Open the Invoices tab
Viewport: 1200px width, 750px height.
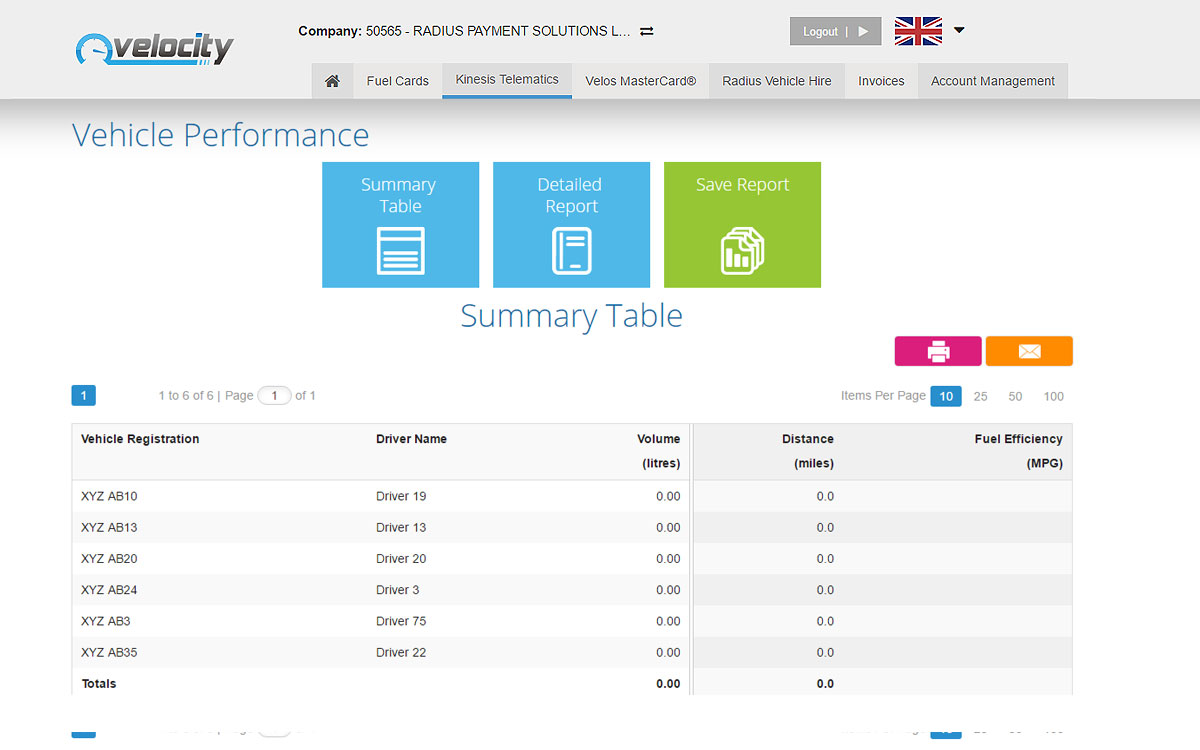pos(881,81)
